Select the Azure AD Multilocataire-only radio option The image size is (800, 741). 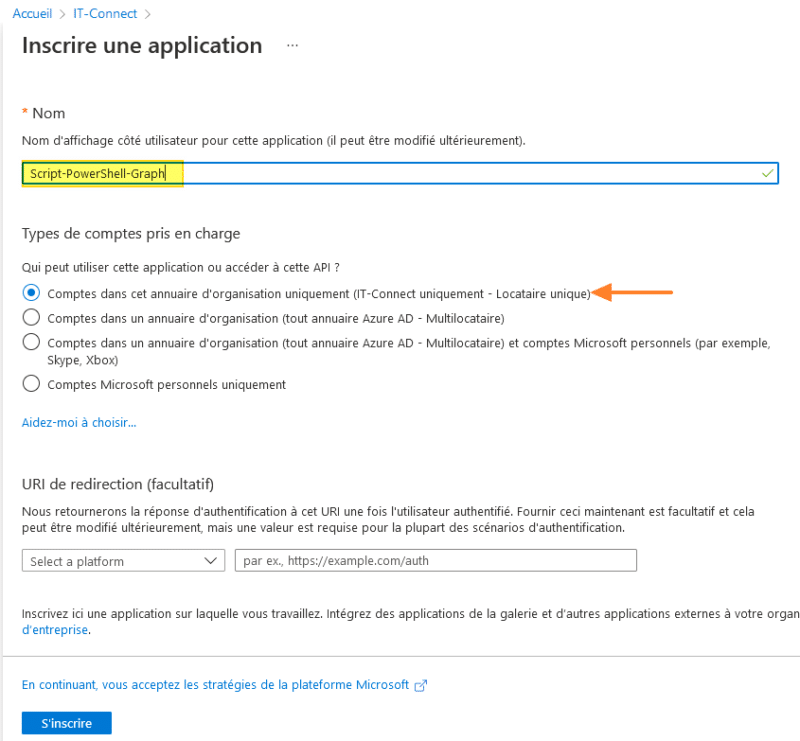pyautogui.click(x=31, y=318)
